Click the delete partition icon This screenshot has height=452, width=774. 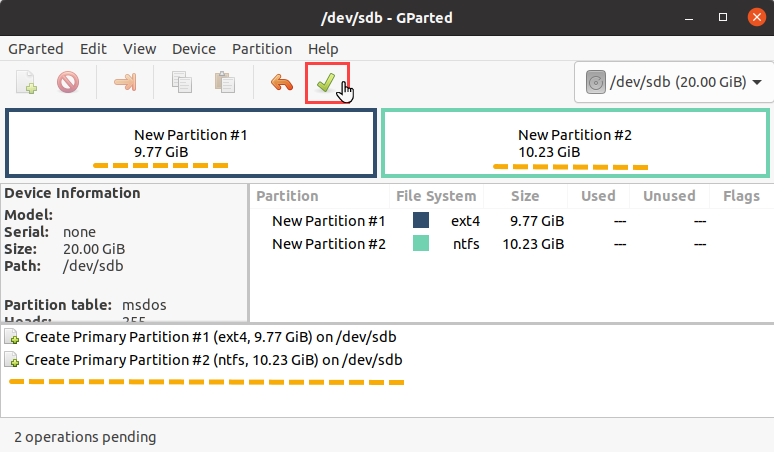coord(68,82)
